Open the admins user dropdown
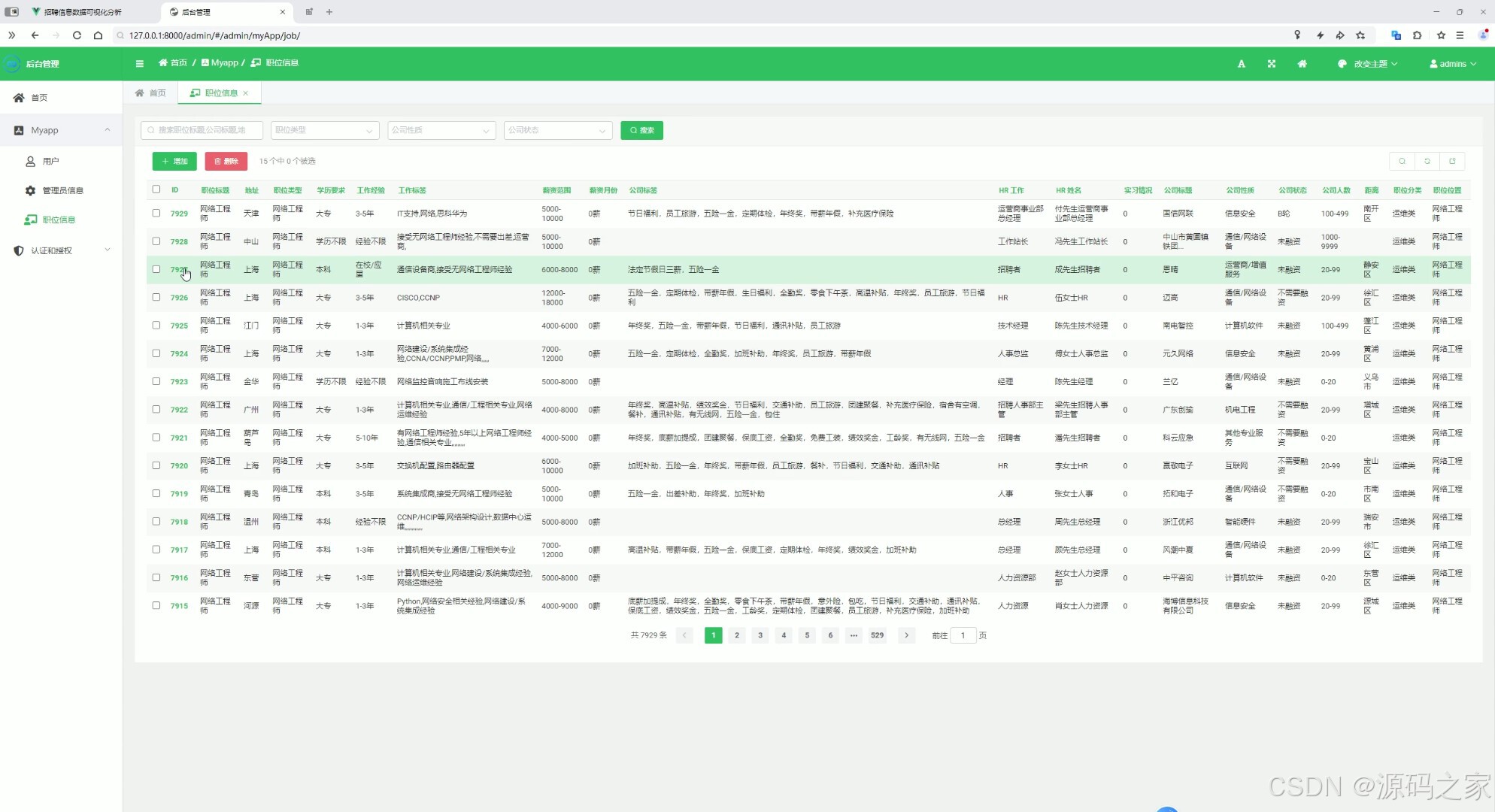This screenshot has height=812, width=1495. point(1453,64)
